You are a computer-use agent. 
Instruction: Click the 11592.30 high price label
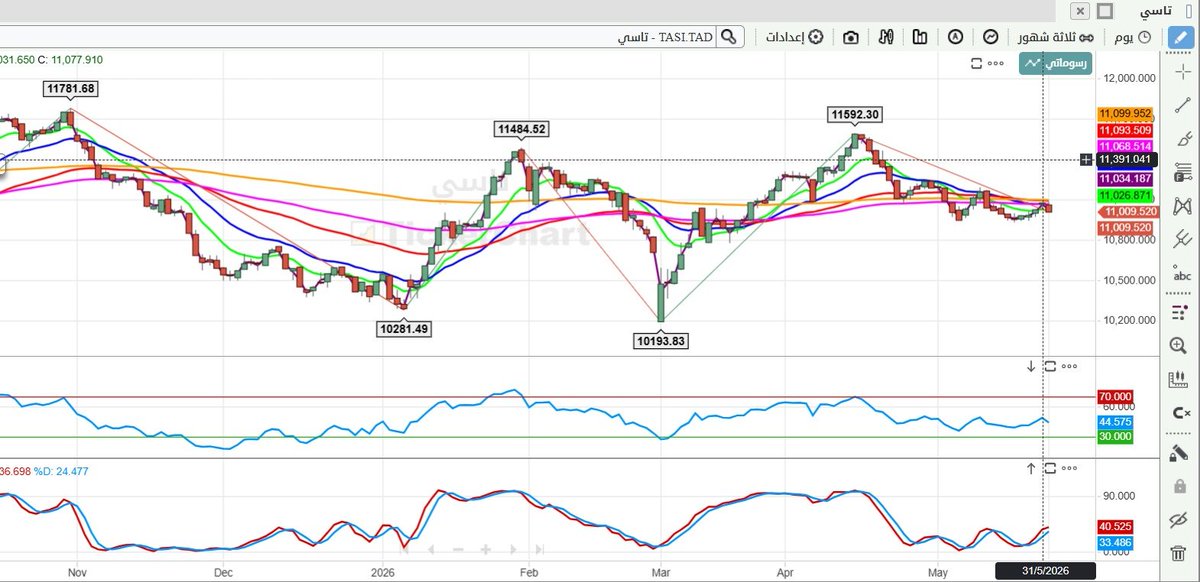pyautogui.click(x=855, y=114)
